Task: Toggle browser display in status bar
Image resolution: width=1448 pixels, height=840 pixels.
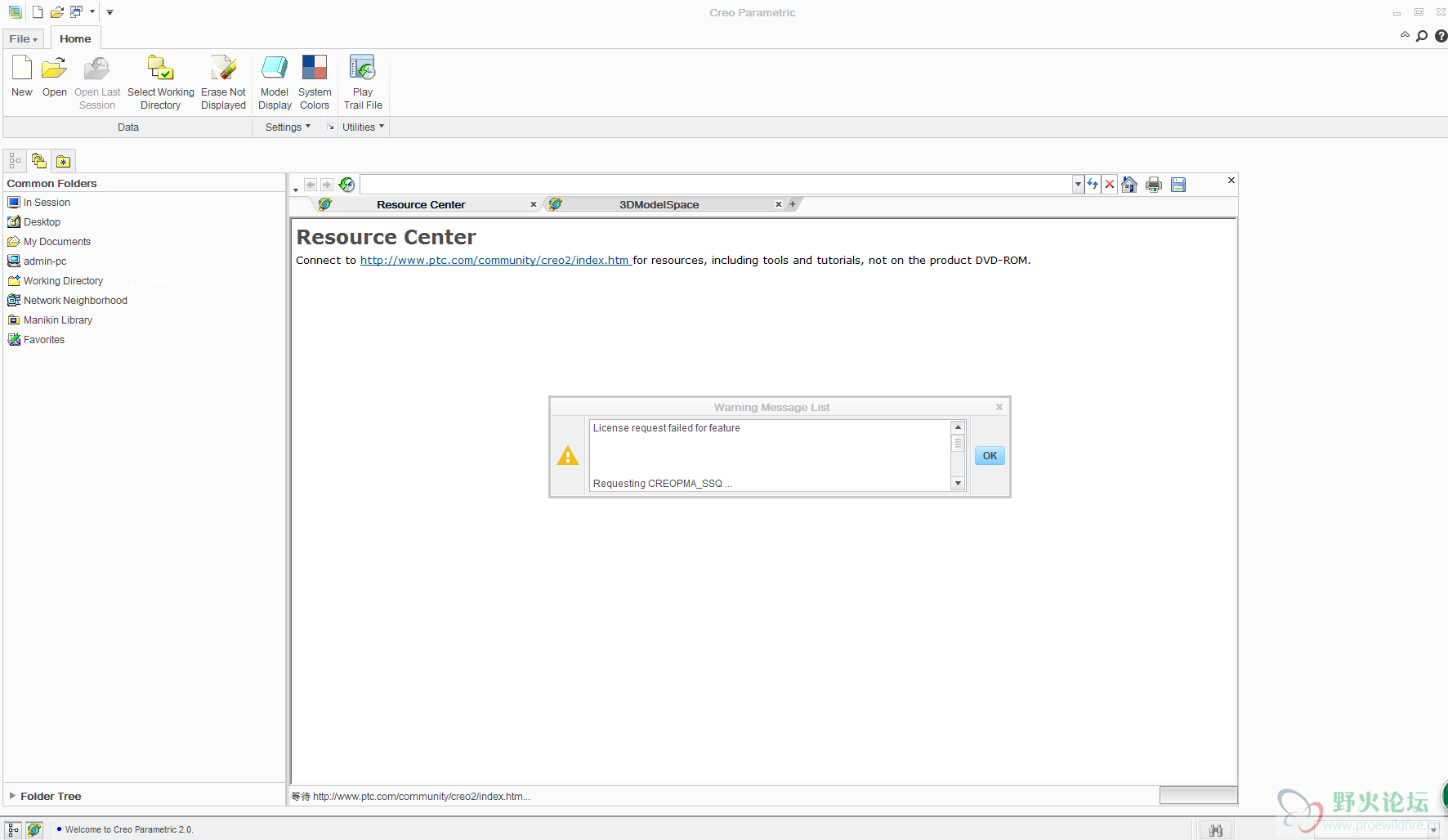Action: coord(34,829)
